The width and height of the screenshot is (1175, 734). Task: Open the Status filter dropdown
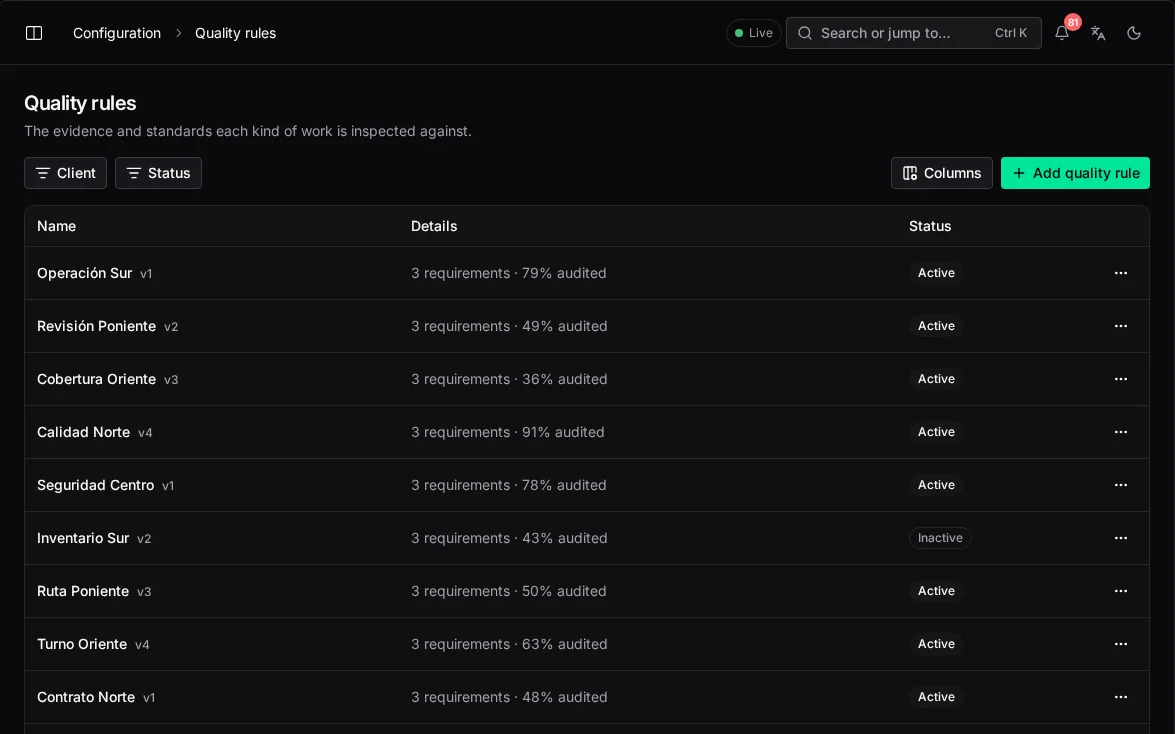158,173
